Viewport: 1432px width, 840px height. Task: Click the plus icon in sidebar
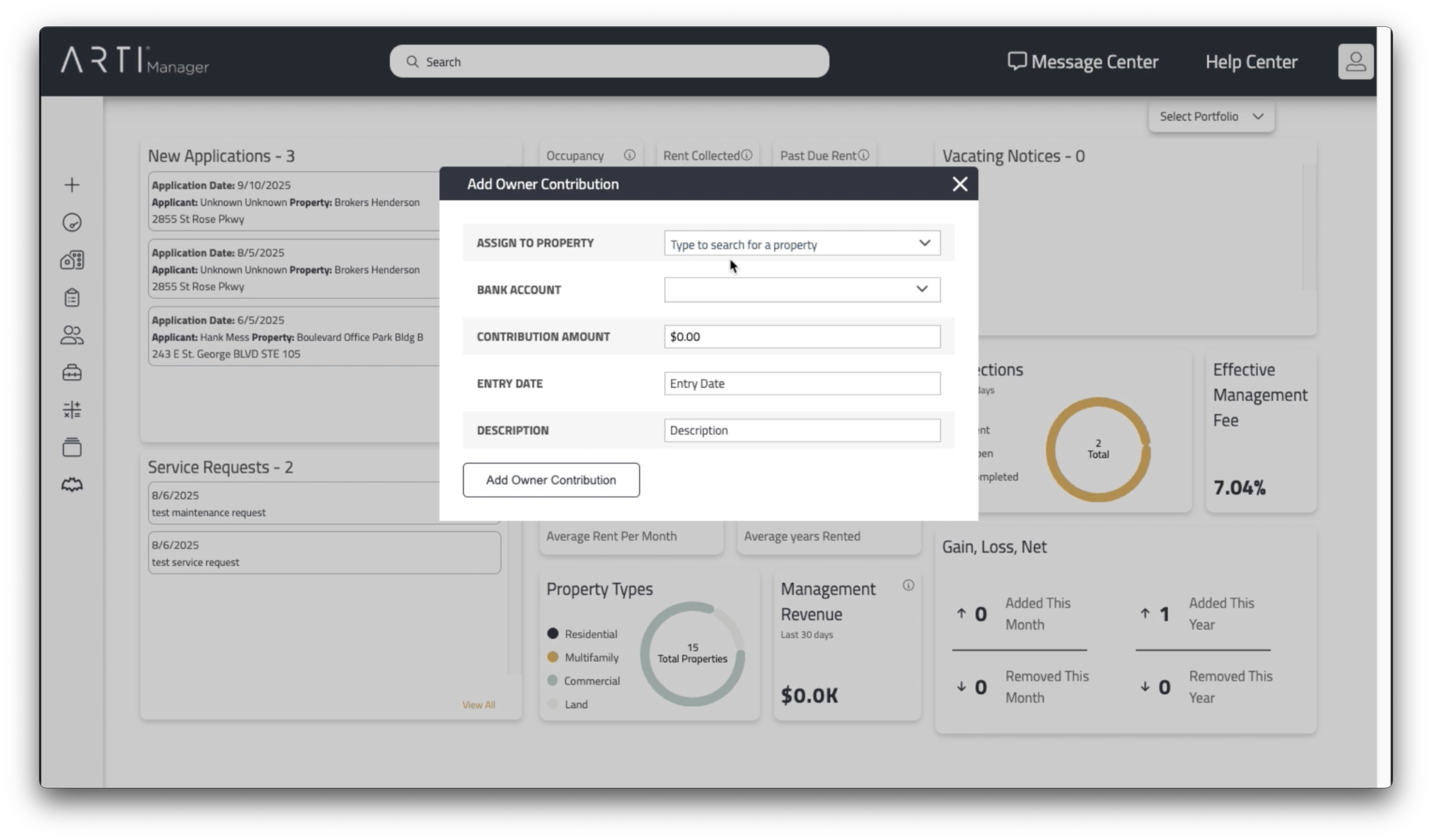pos(72,185)
